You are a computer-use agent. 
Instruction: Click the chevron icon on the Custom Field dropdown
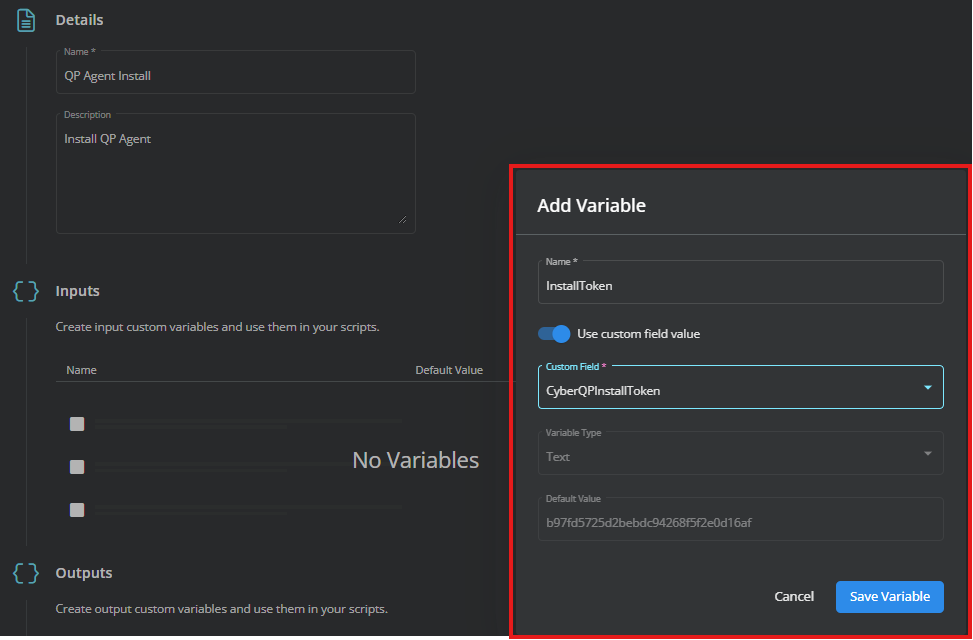(930, 386)
